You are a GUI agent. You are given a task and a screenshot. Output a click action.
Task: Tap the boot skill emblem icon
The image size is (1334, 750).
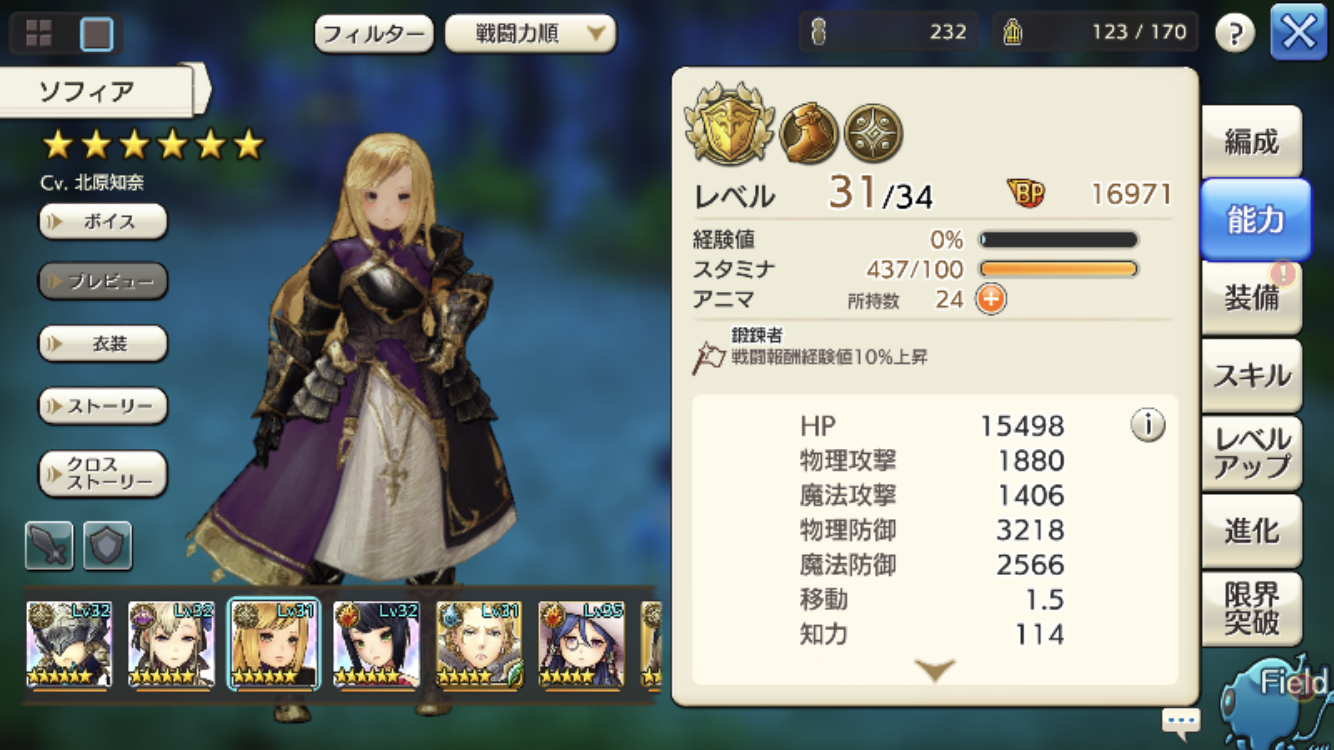809,134
